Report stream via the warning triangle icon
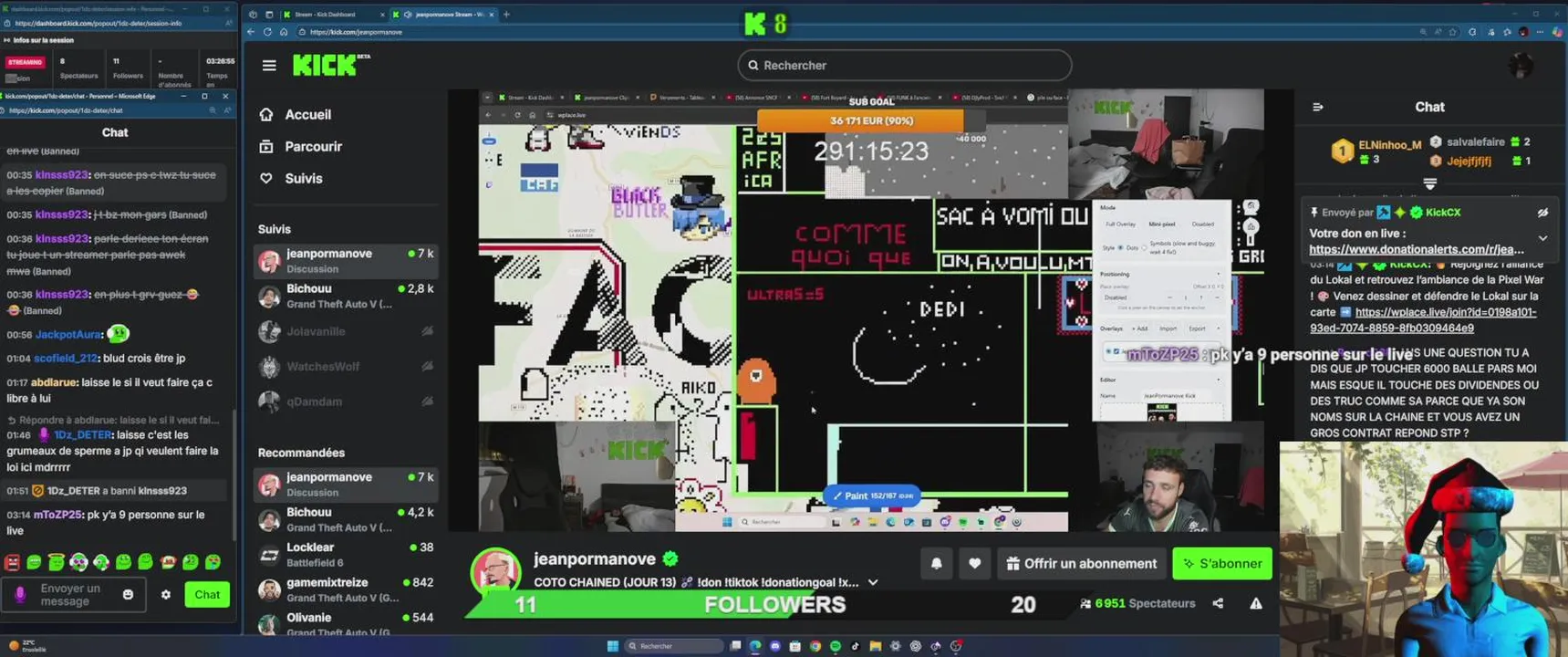 click(x=1256, y=603)
